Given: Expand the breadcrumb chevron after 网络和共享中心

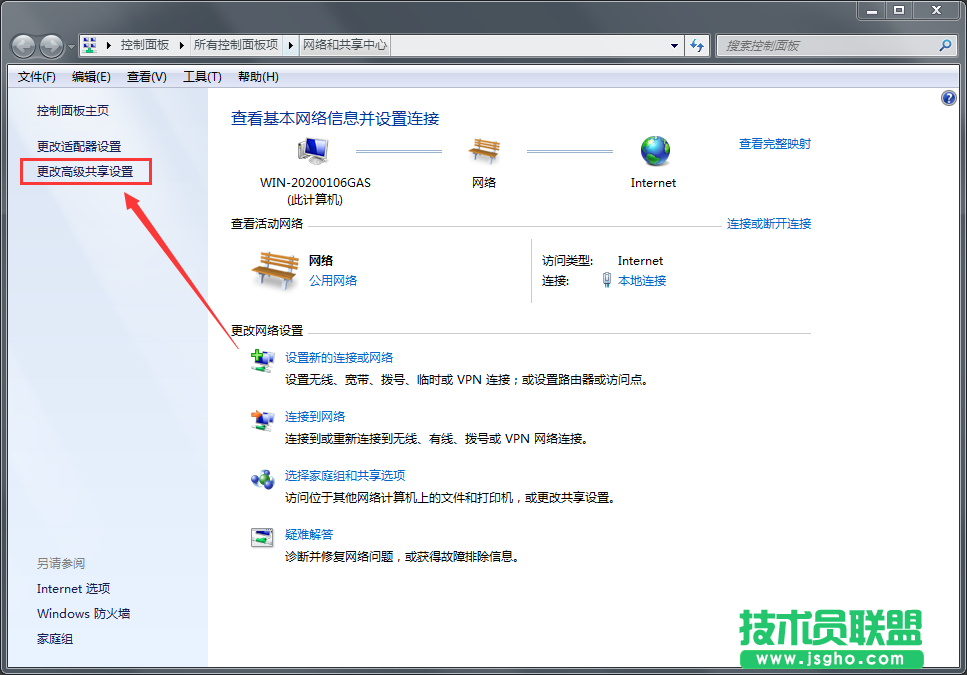Looking at the screenshot, I should click(x=394, y=45).
